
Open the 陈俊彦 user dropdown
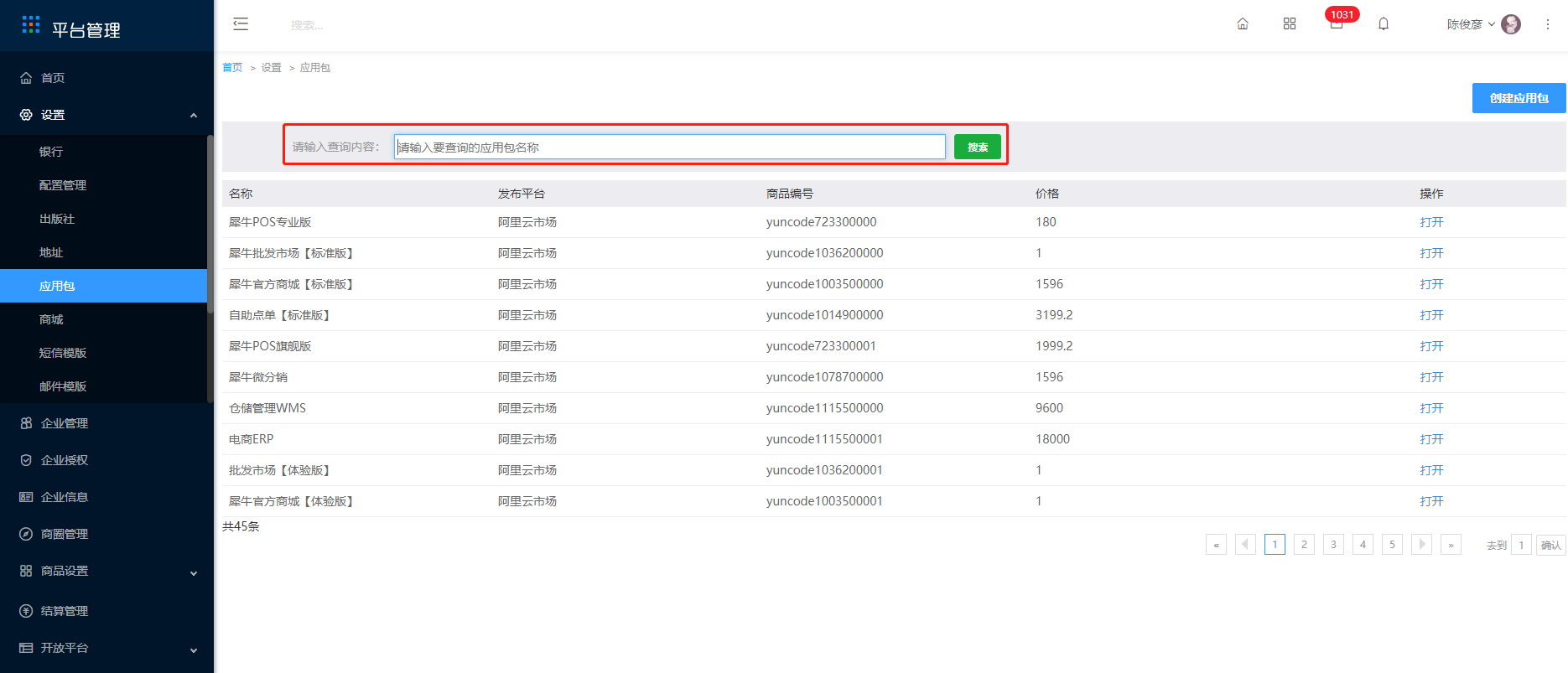pos(1471,24)
